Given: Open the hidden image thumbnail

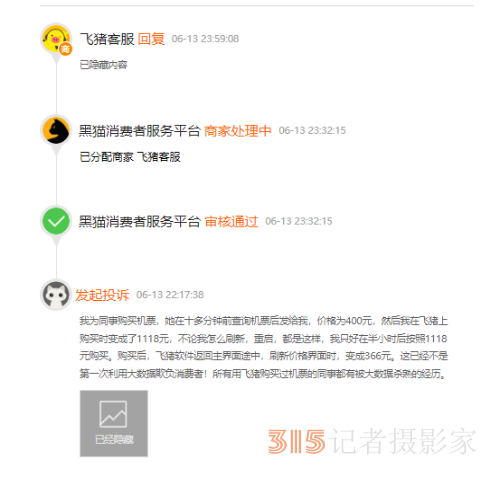Looking at the screenshot, I should (x=114, y=423).
